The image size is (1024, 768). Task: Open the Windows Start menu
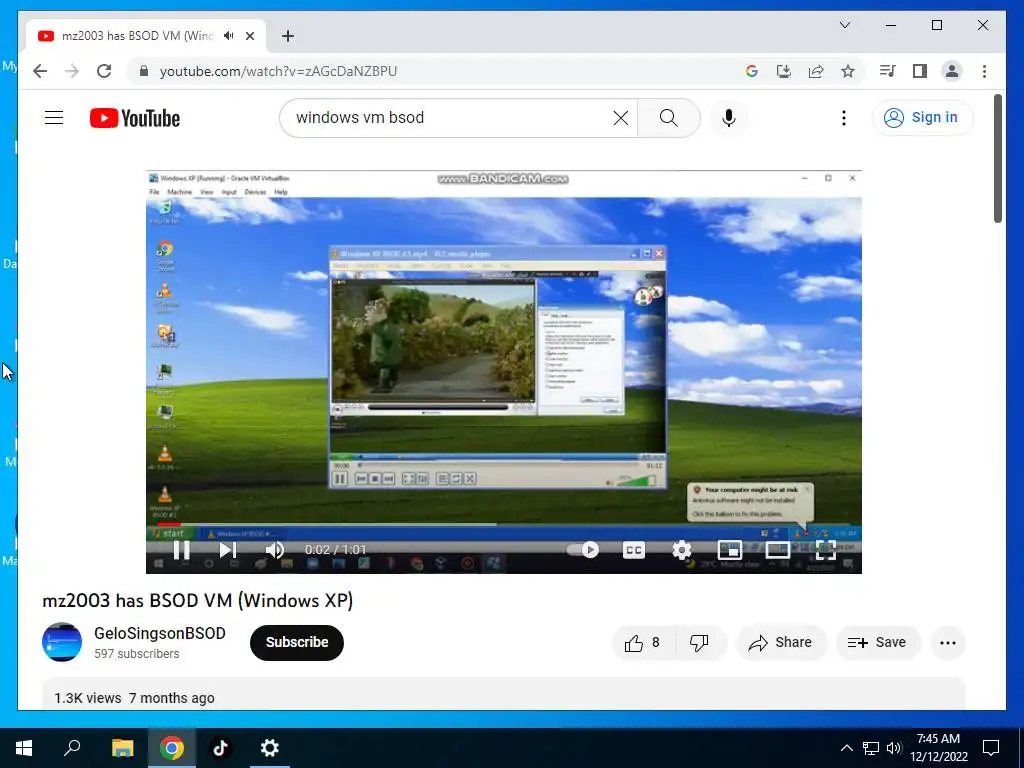24,748
